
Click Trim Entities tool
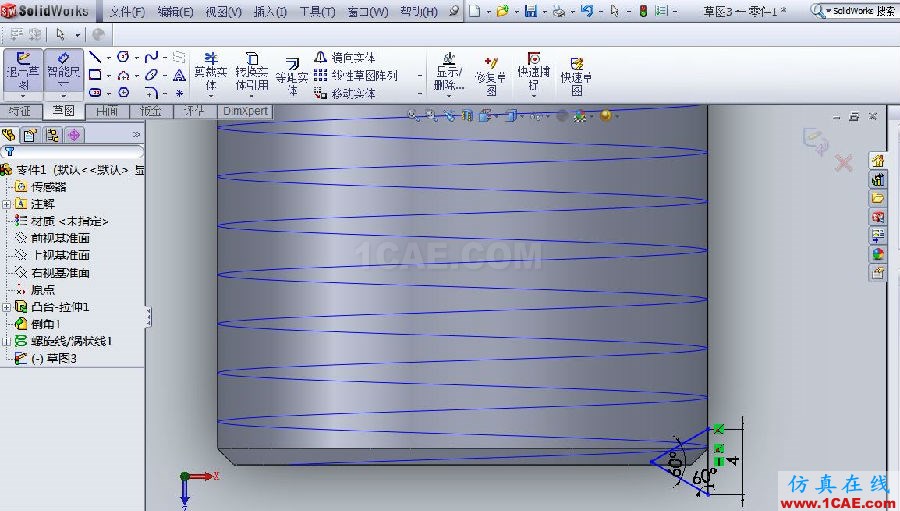tap(211, 71)
